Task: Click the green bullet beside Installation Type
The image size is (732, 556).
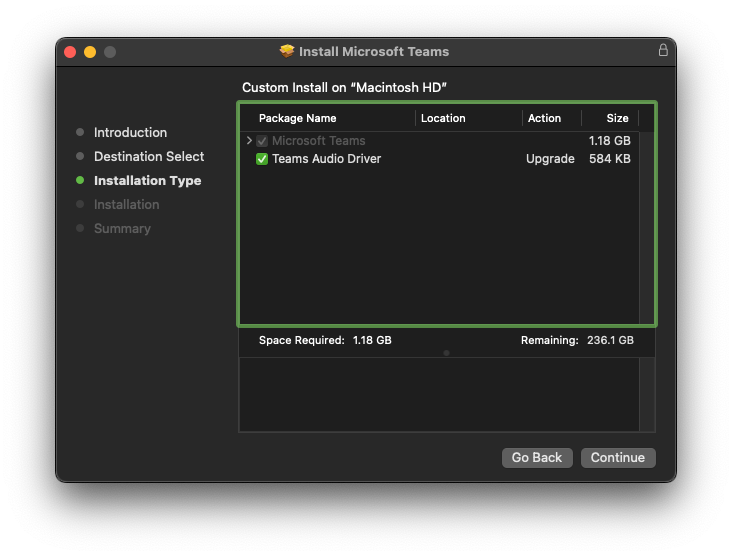Action: click(80, 181)
